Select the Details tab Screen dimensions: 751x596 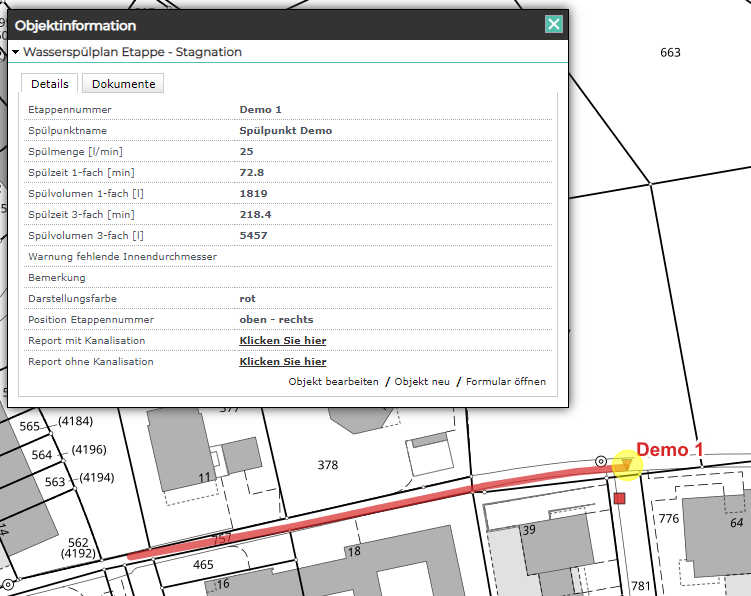pyautogui.click(x=49, y=84)
